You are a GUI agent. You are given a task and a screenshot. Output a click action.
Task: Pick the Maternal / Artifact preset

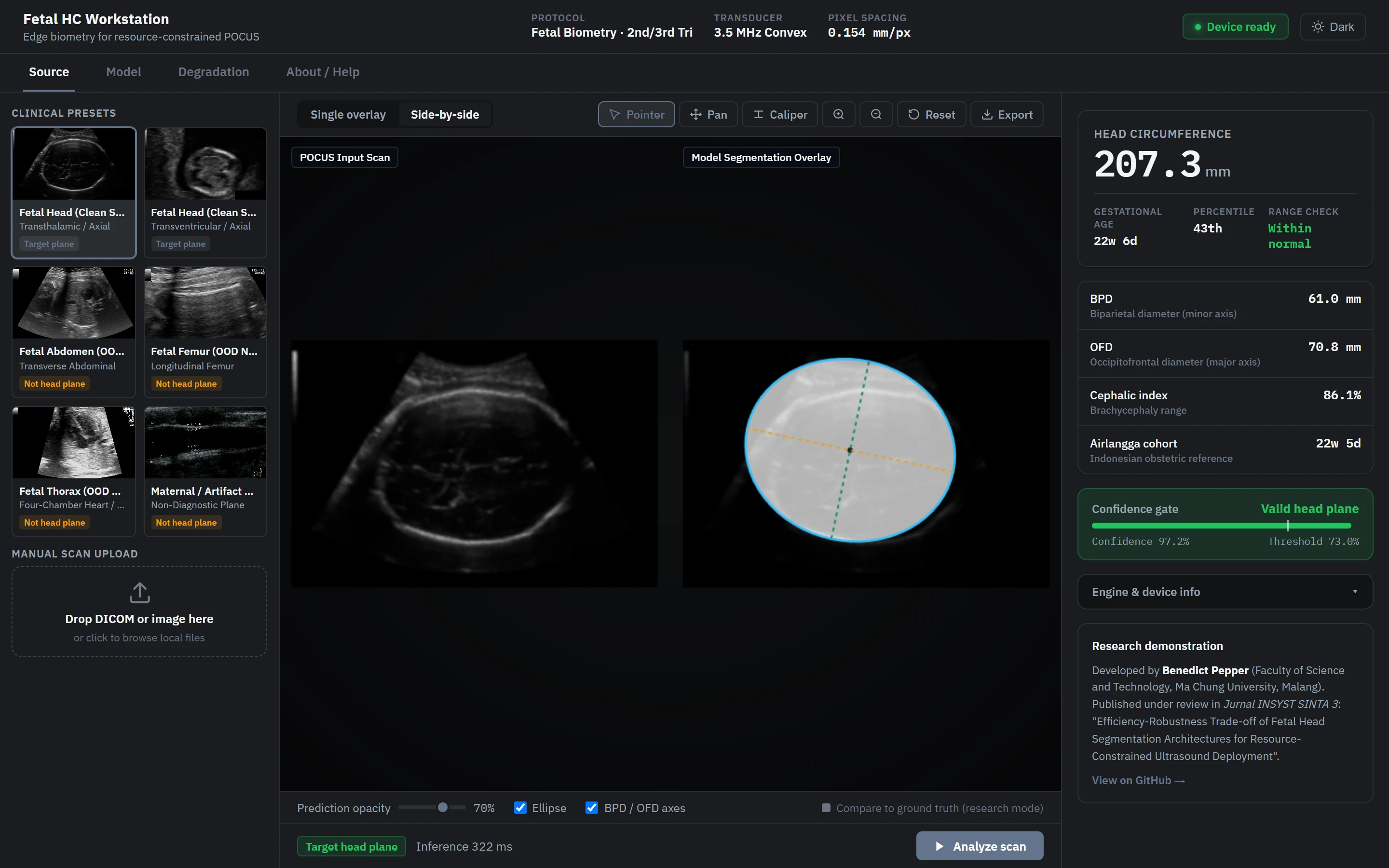(x=205, y=471)
